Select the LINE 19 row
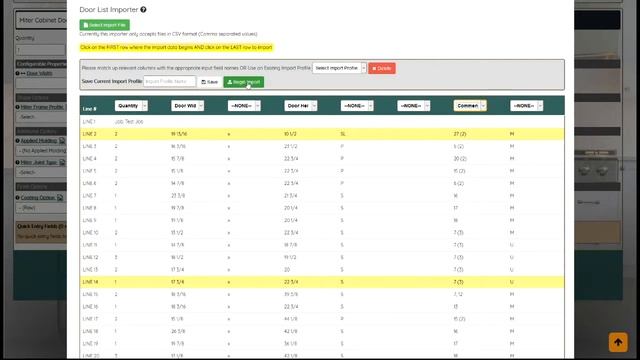The width and height of the screenshot is (640, 360). (322, 344)
